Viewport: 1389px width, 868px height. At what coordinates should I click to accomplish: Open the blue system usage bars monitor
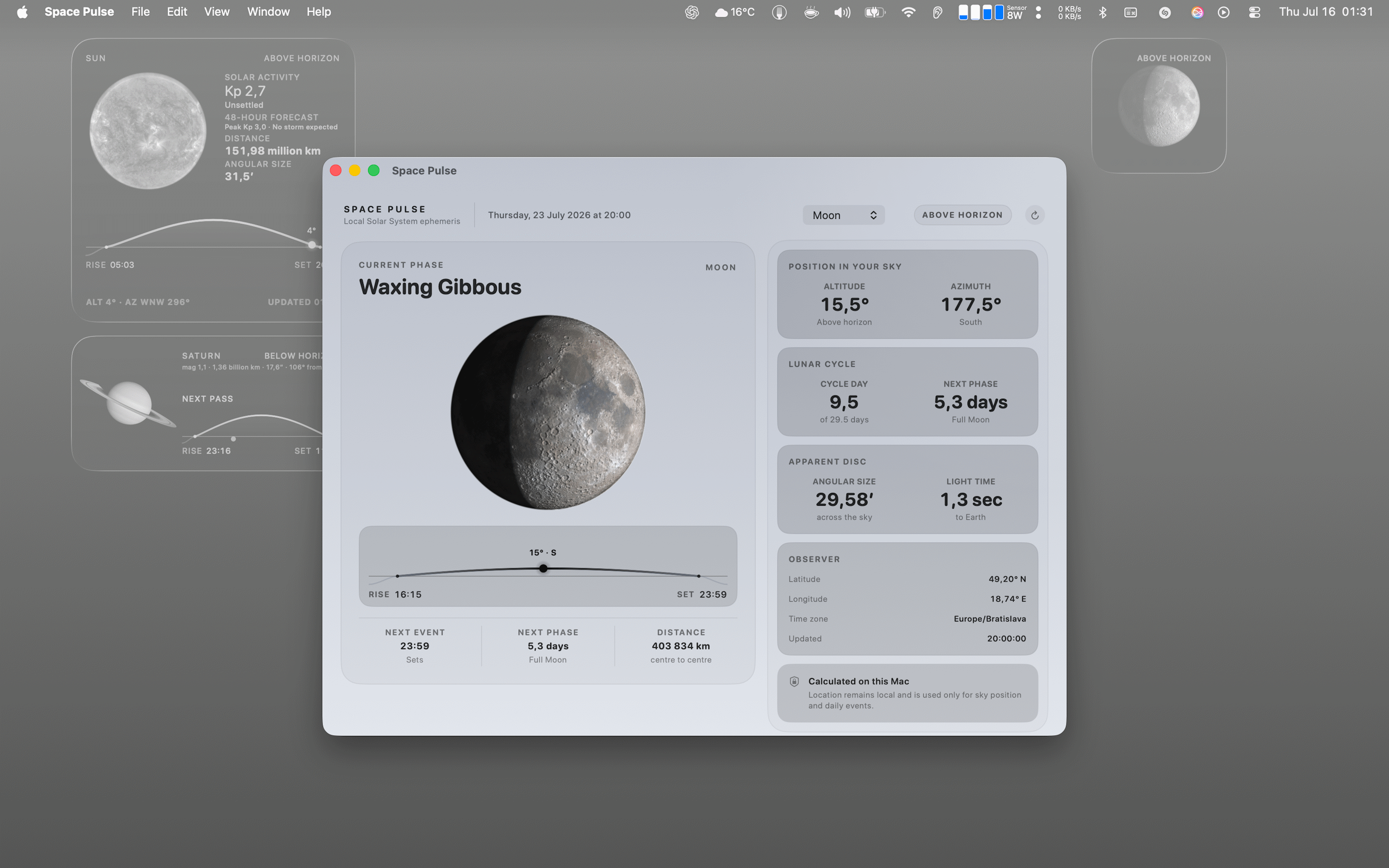click(981, 12)
